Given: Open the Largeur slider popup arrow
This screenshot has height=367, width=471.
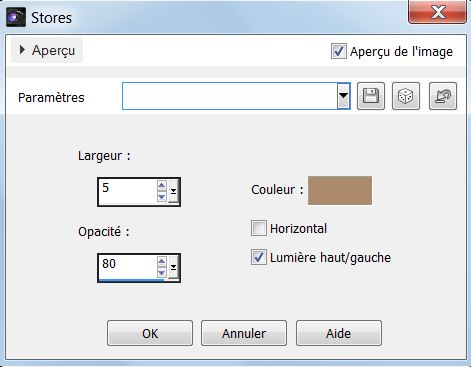Looking at the screenshot, I should [x=173, y=191].
